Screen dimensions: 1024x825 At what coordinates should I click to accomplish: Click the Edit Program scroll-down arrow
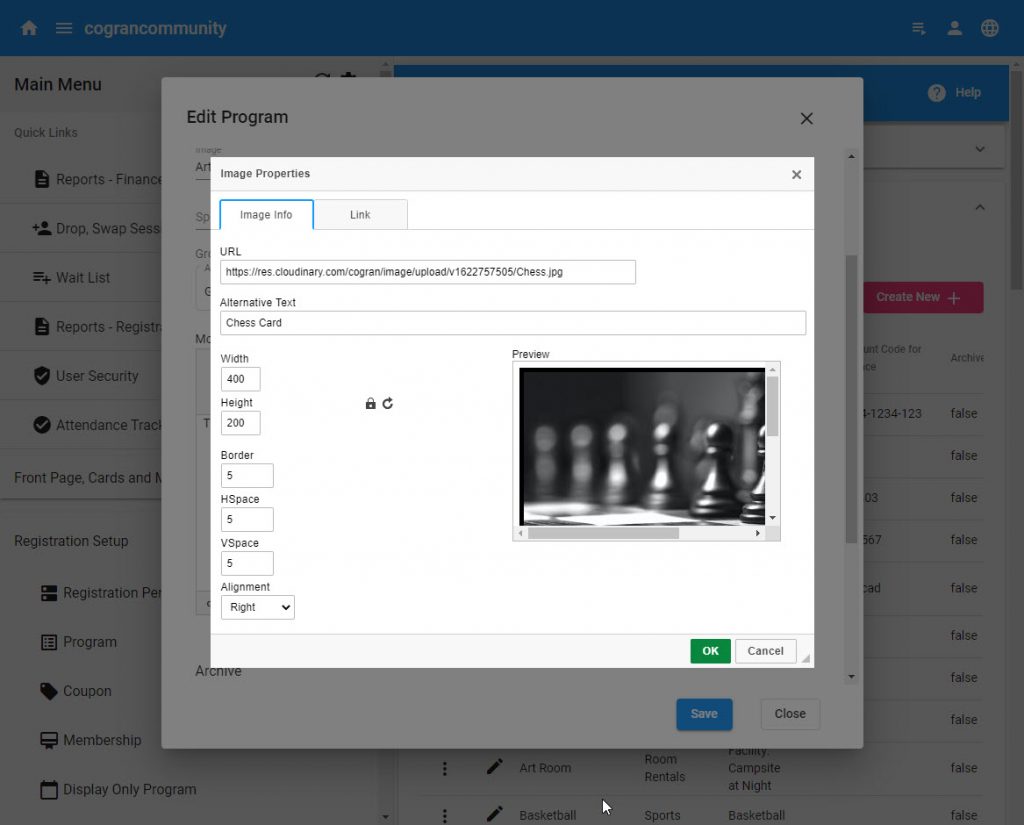(851, 677)
